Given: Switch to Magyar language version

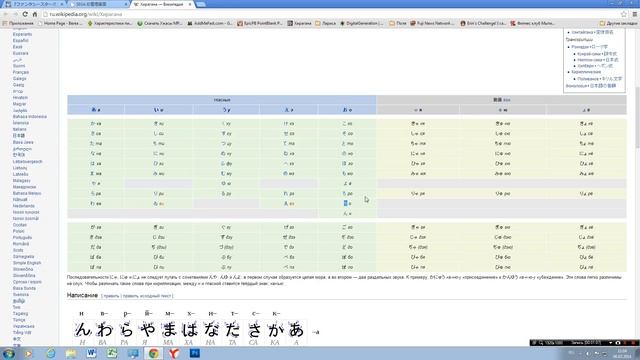Looking at the screenshot, I should (19, 104).
